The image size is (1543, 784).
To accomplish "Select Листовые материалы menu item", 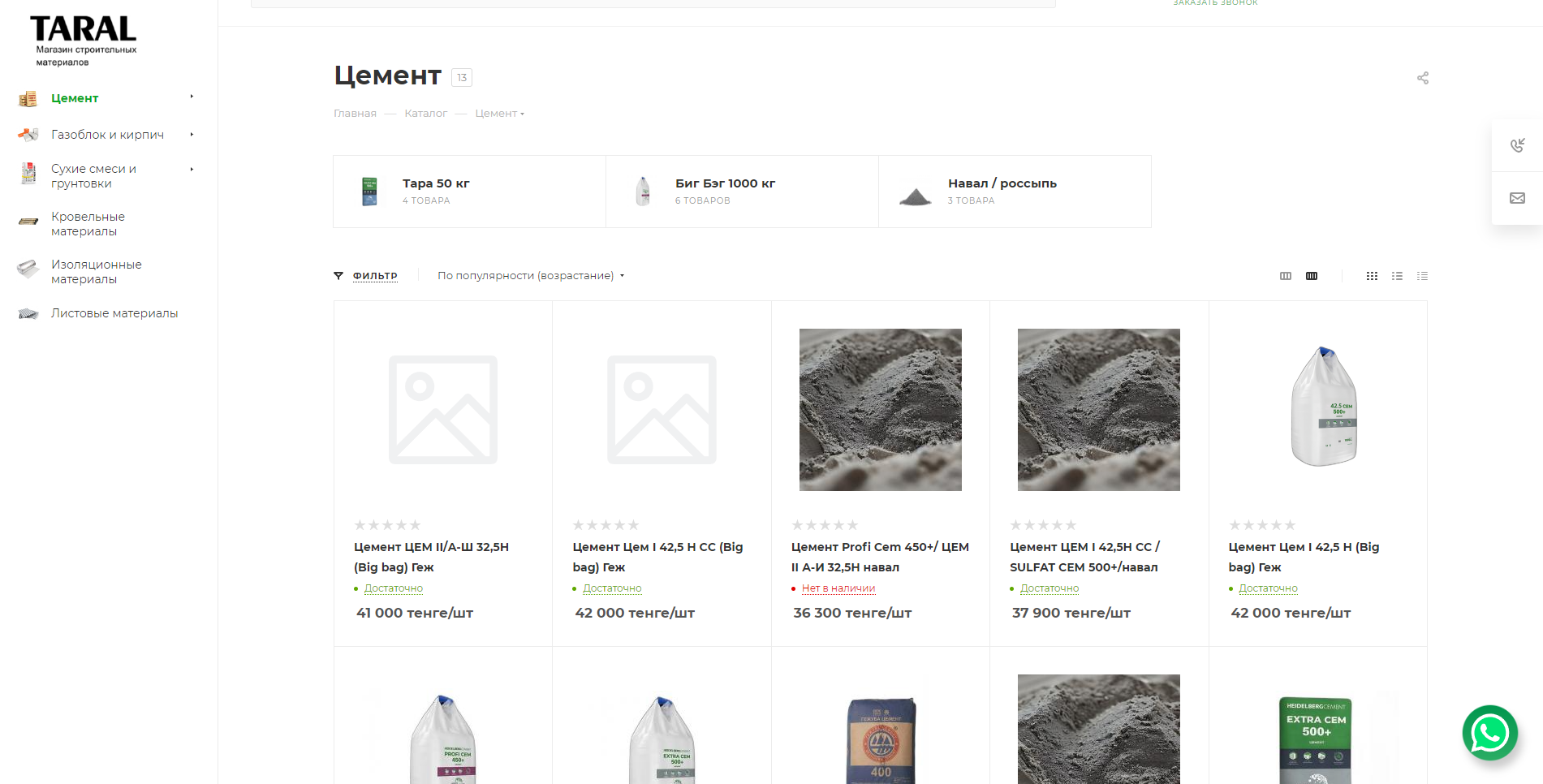I will 114,313.
